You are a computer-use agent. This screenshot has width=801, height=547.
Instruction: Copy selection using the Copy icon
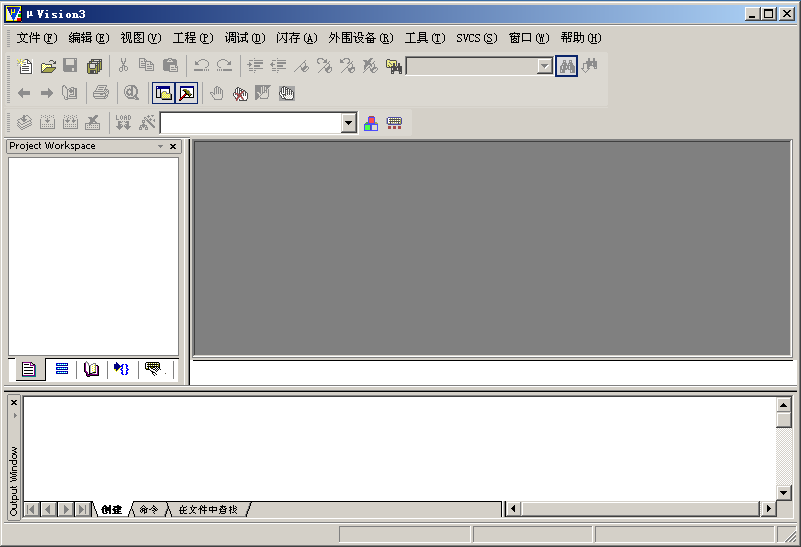click(x=147, y=65)
